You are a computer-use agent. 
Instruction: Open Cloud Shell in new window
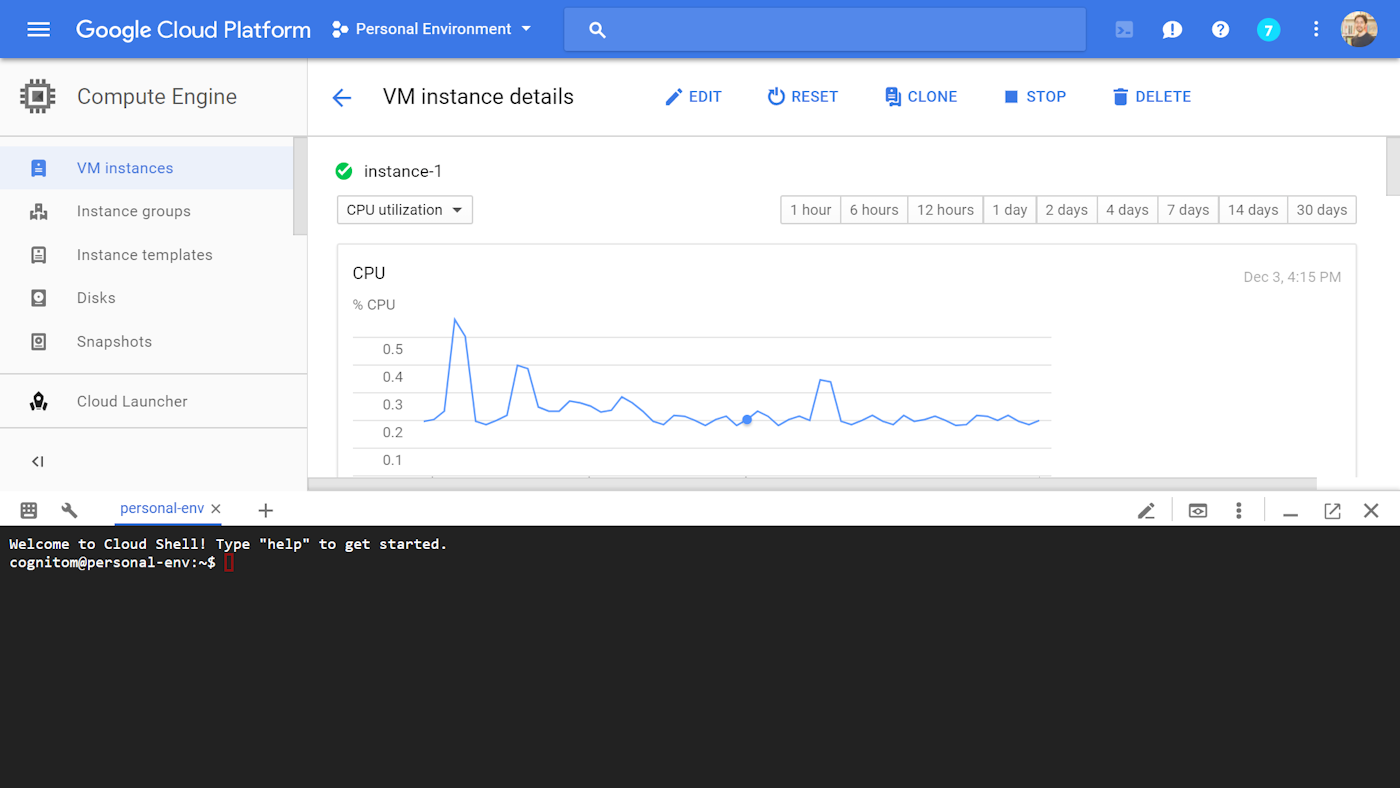(x=1332, y=511)
